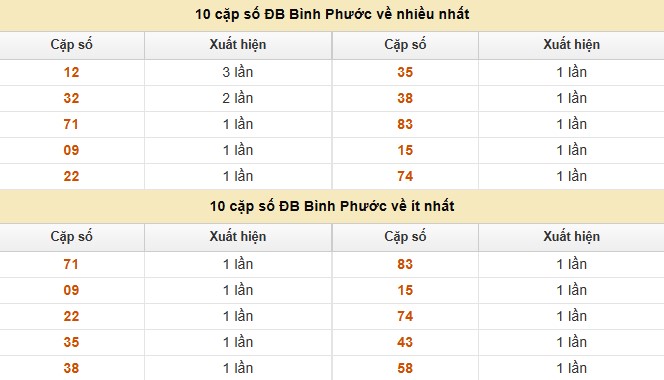Click pair 38 in the least-frequent table
664x380 pixels.
[71, 368]
